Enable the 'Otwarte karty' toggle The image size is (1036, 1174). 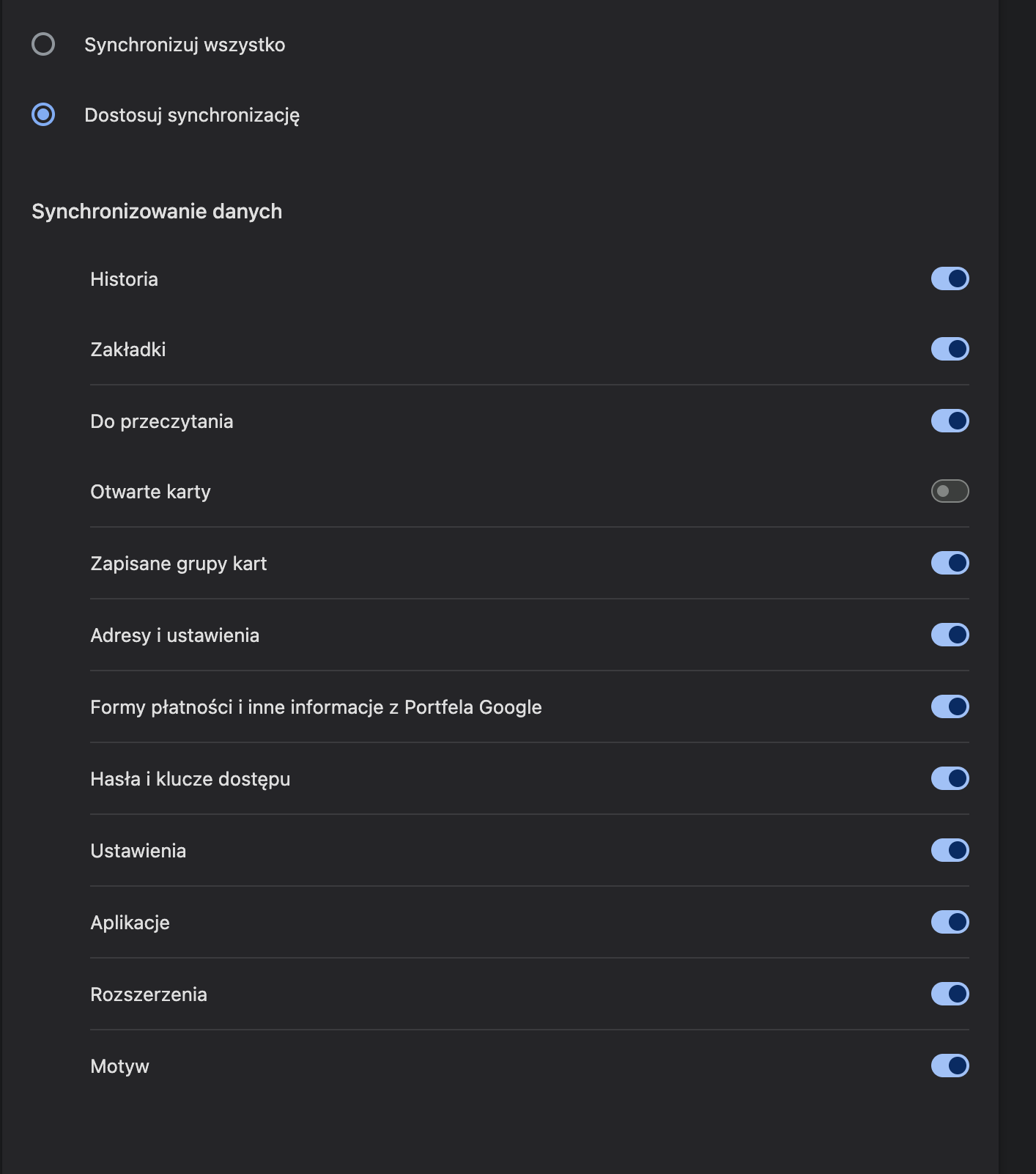[950, 492]
